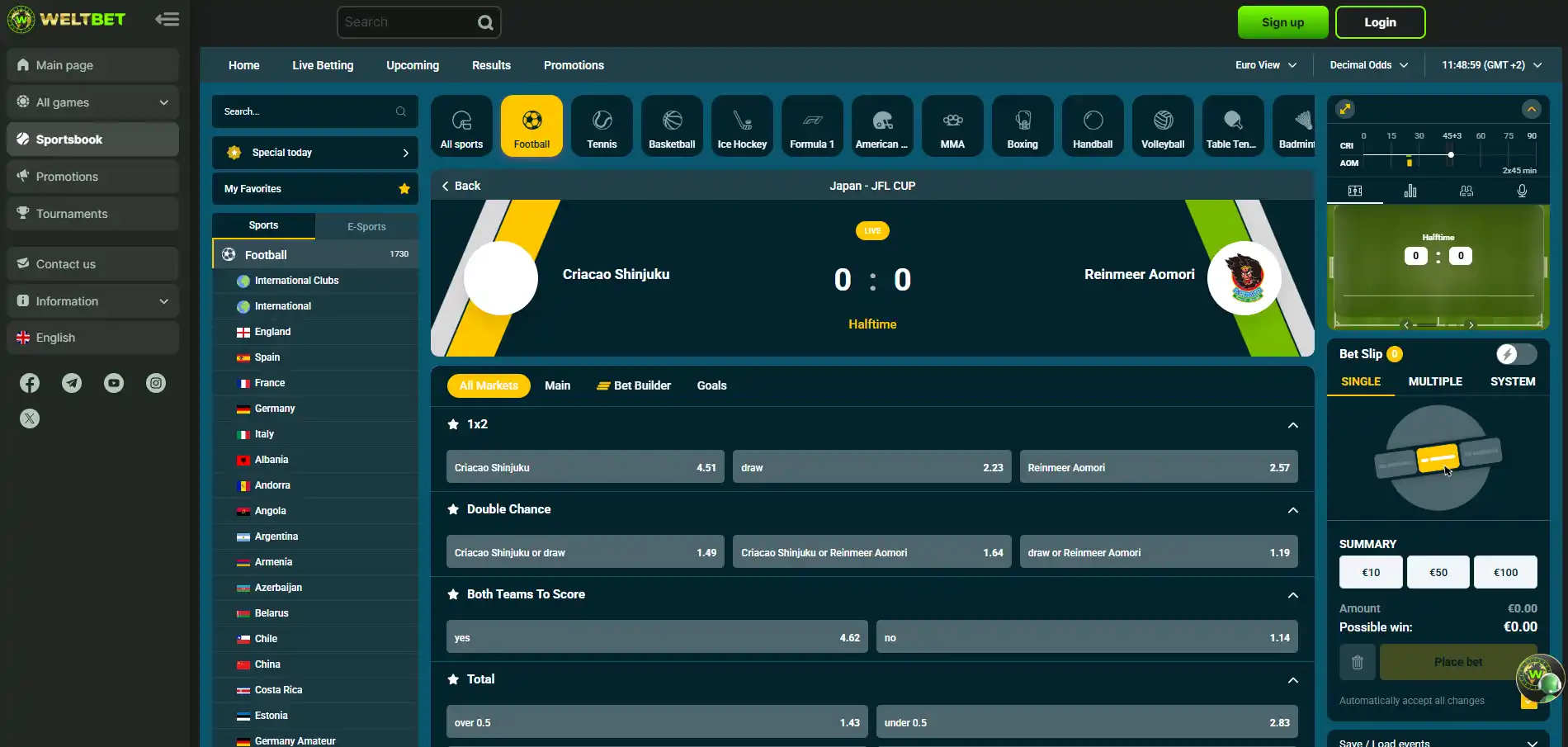Open the Upcoming tab

pyautogui.click(x=413, y=65)
